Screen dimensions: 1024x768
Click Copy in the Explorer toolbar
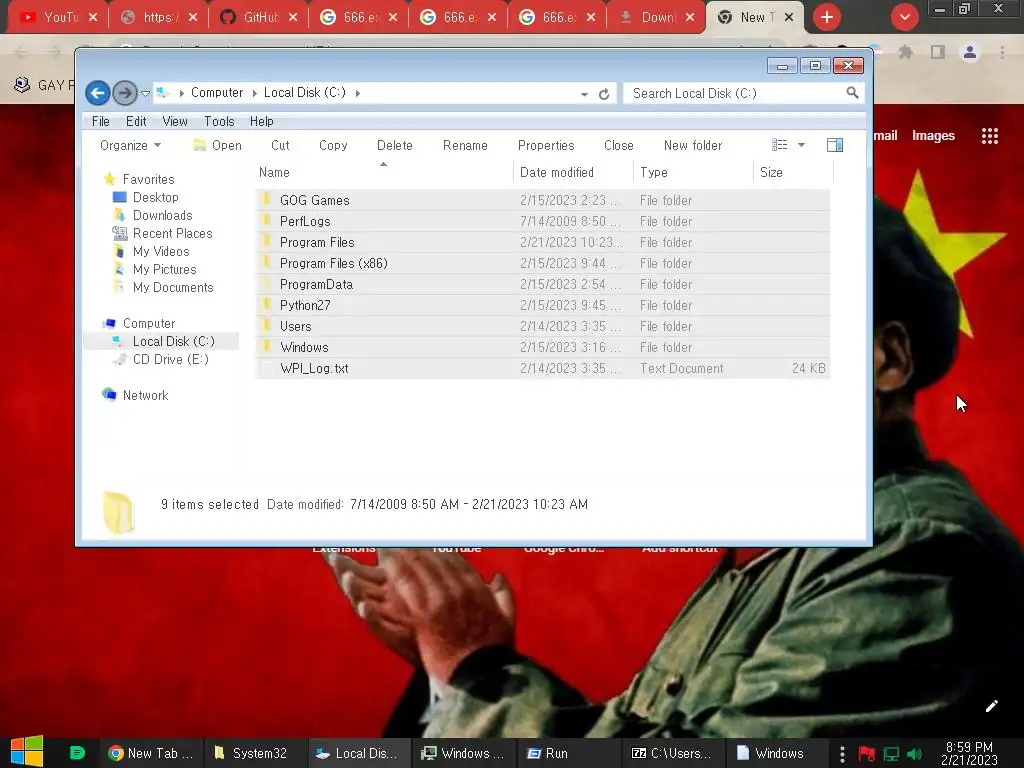coord(333,145)
